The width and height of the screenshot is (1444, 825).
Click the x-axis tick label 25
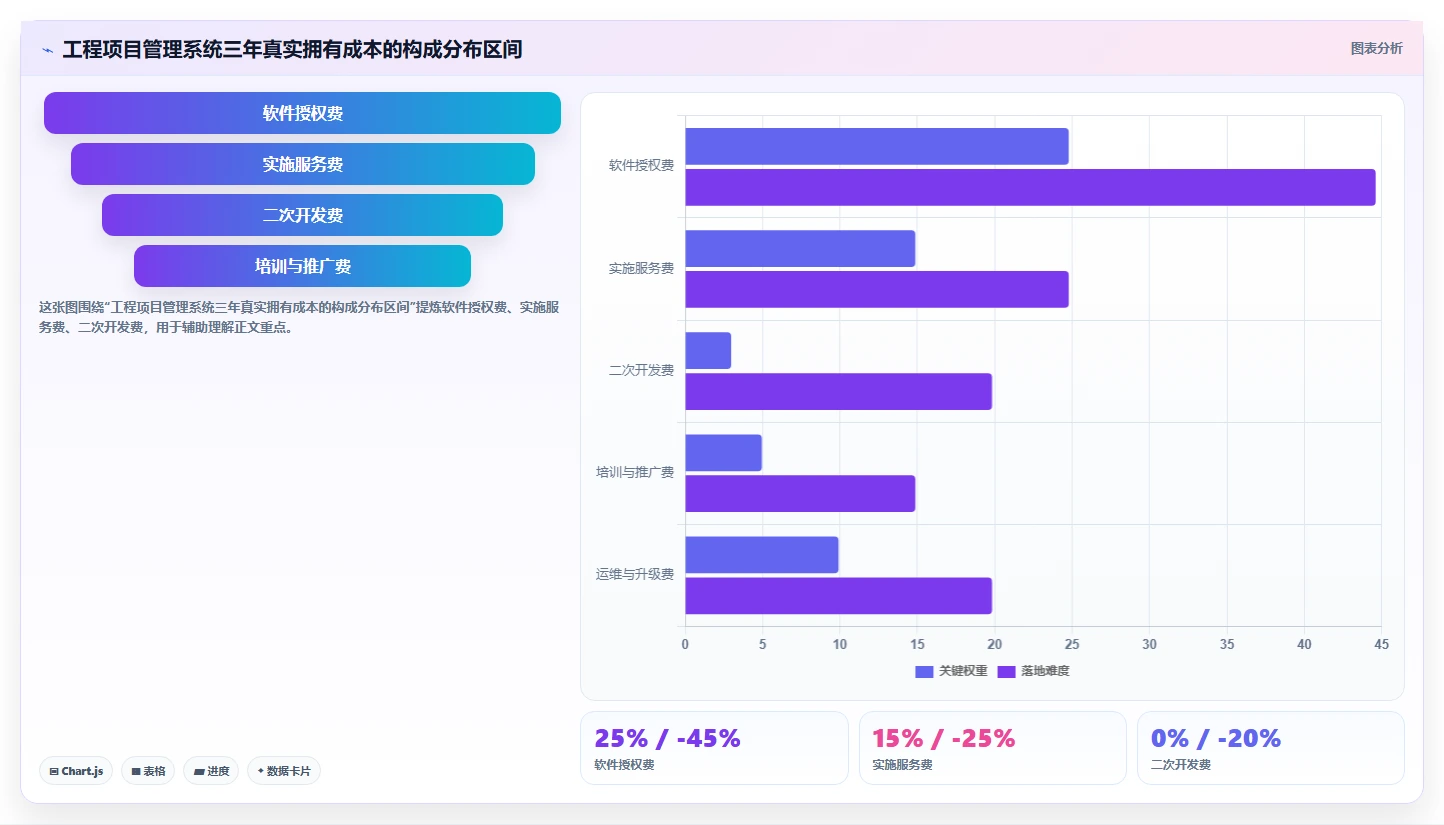(1072, 645)
